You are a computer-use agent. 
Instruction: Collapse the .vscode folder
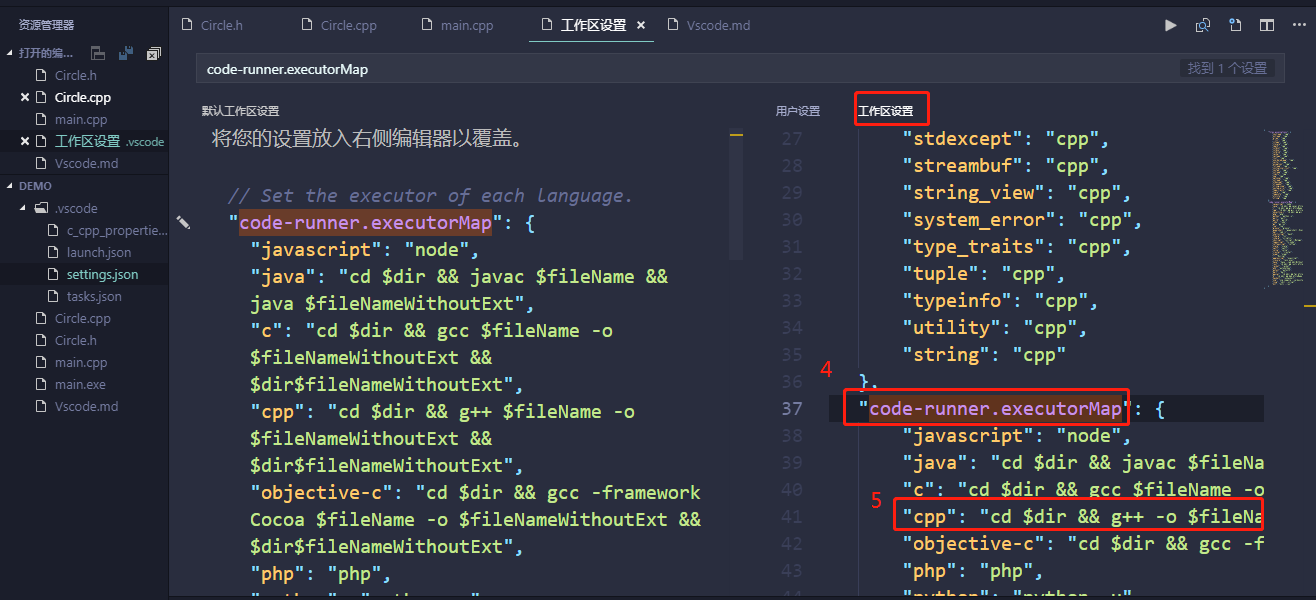[x=22, y=207]
